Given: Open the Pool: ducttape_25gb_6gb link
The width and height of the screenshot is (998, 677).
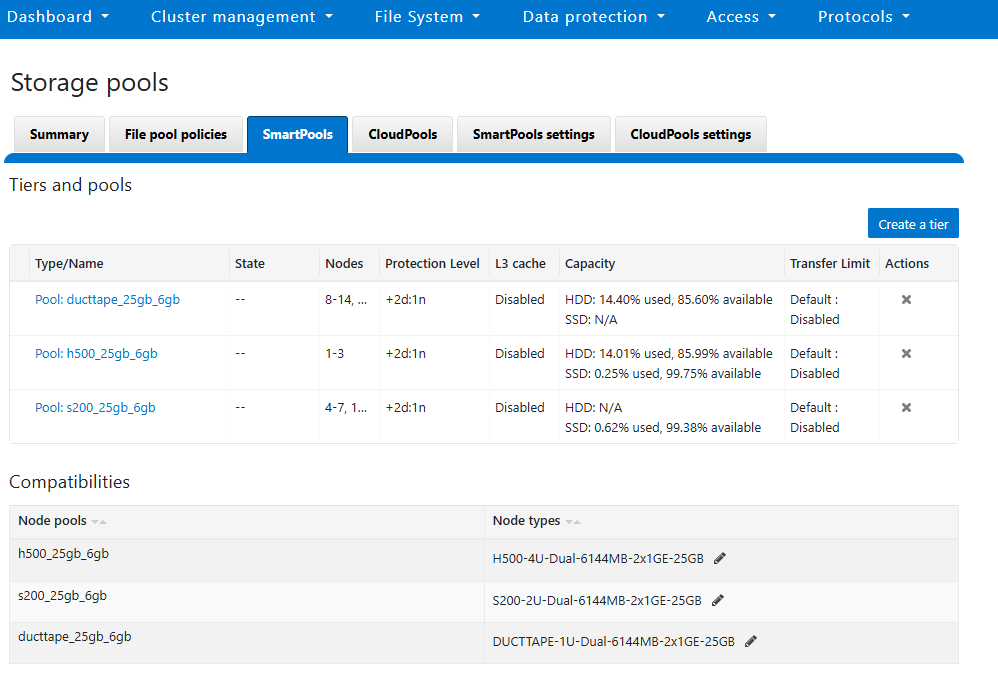Looking at the screenshot, I should click(107, 299).
